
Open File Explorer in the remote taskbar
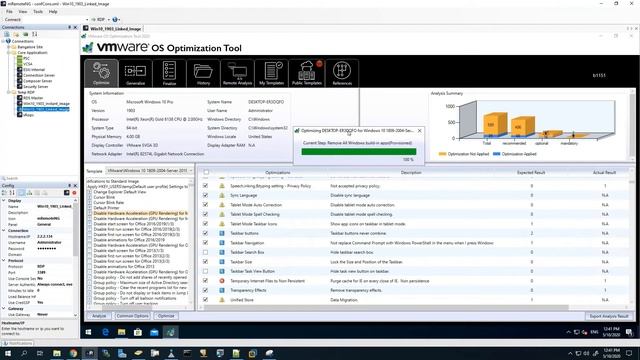click(x=122, y=332)
